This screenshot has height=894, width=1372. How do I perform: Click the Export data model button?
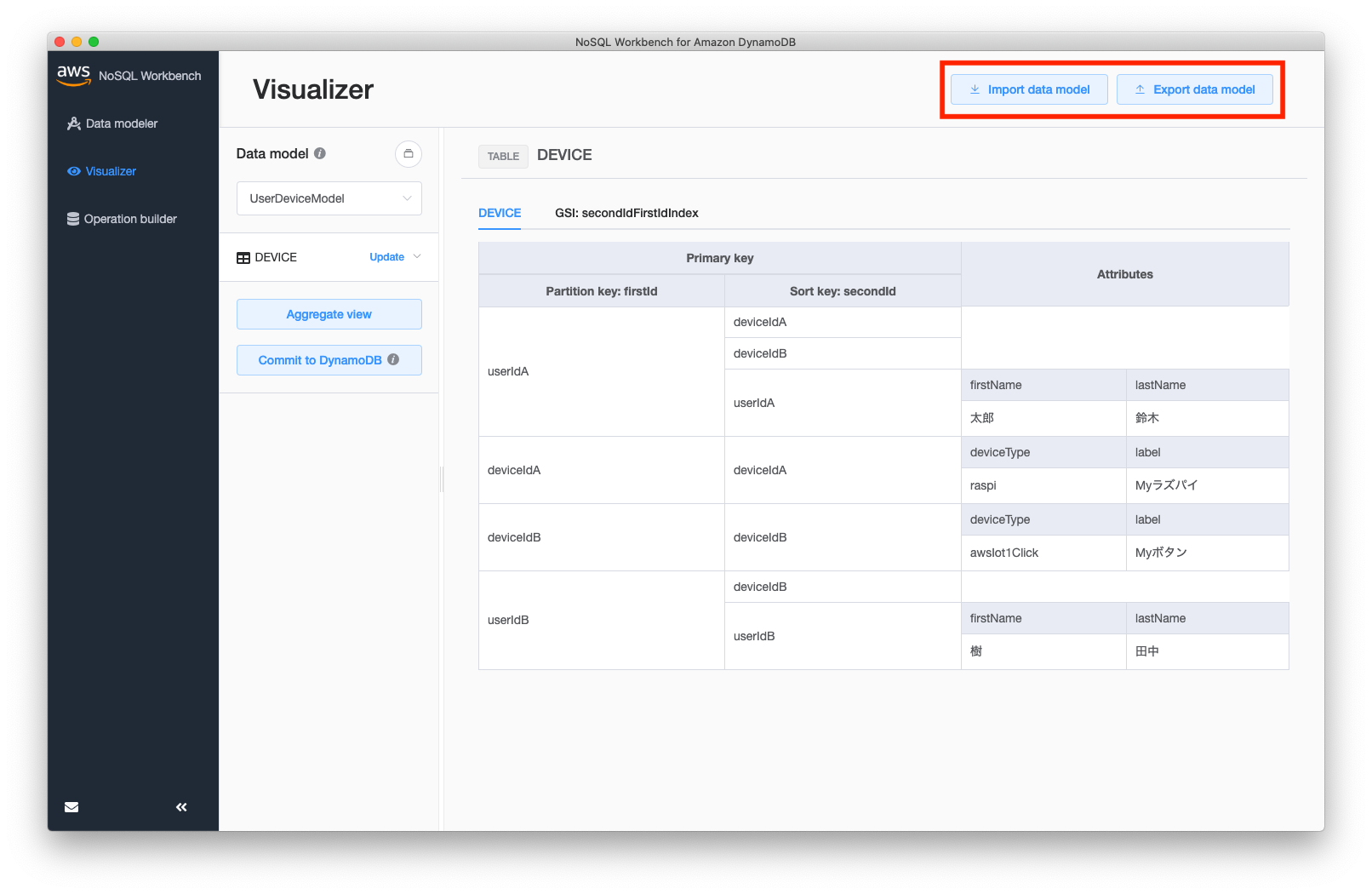coord(1195,89)
